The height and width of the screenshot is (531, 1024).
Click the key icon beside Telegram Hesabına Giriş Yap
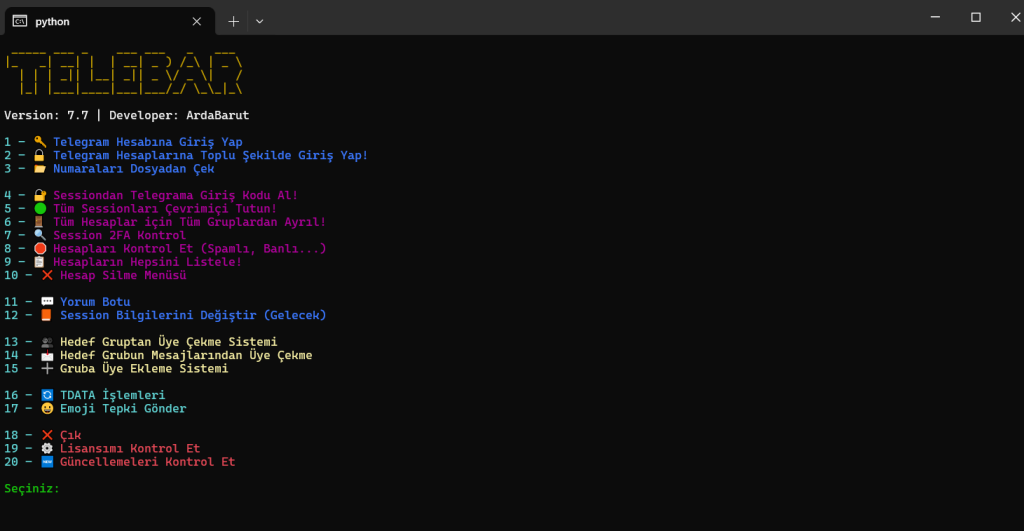coord(40,142)
